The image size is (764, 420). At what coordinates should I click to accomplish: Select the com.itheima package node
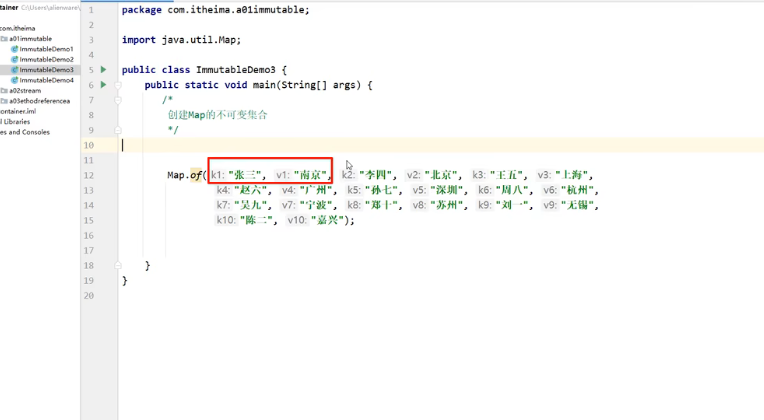pyautogui.click(x=20, y=28)
